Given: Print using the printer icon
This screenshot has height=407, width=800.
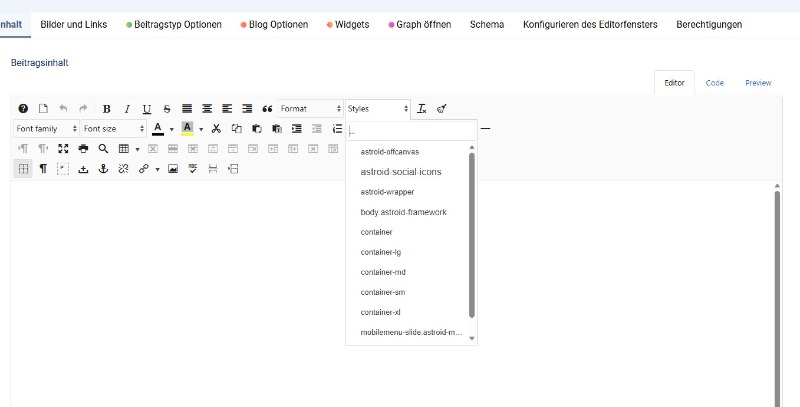Looking at the screenshot, I should pos(83,149).
